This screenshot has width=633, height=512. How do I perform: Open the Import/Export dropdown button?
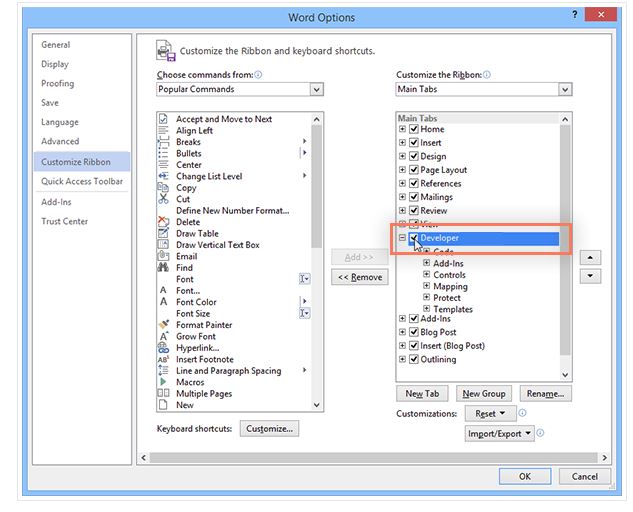(499, 433)
